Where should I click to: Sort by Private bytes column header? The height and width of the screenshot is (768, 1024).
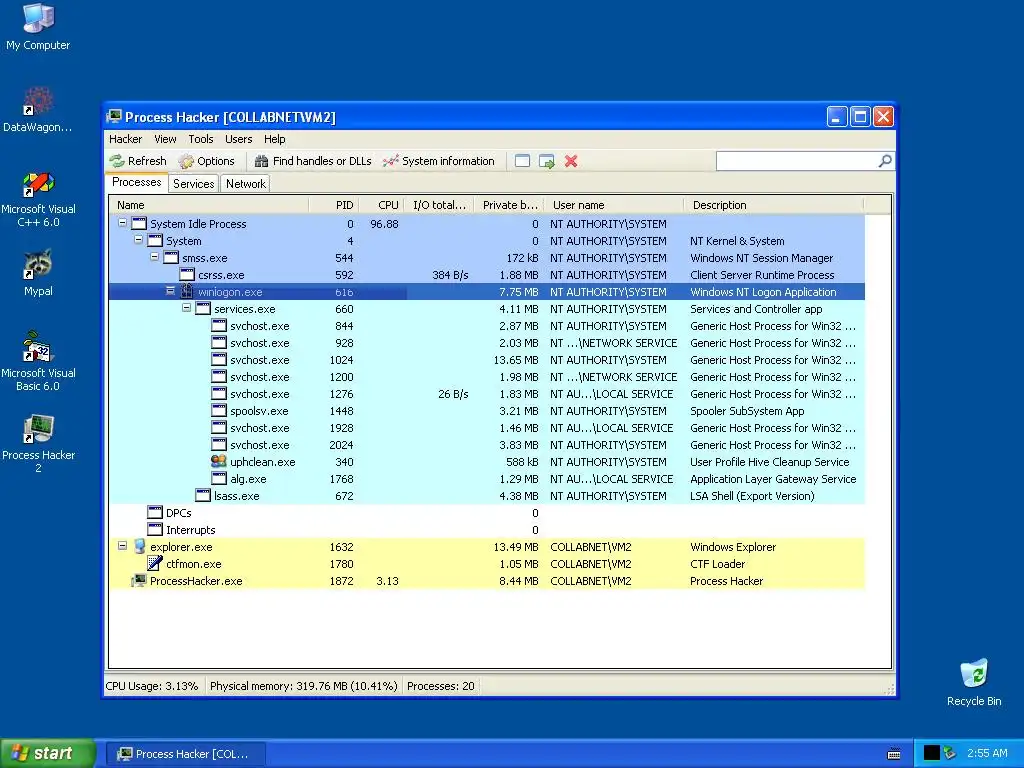pyautogui.click(x=509, y=205)
